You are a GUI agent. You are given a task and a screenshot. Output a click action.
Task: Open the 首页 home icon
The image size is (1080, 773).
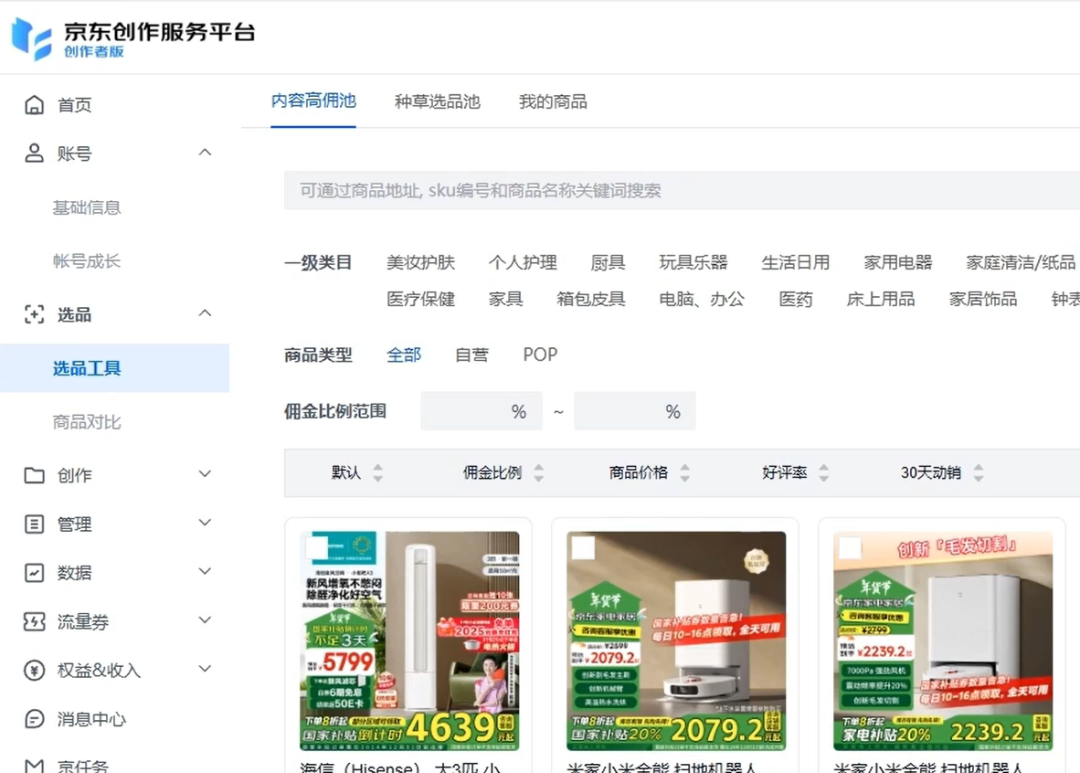coord(34,105)
